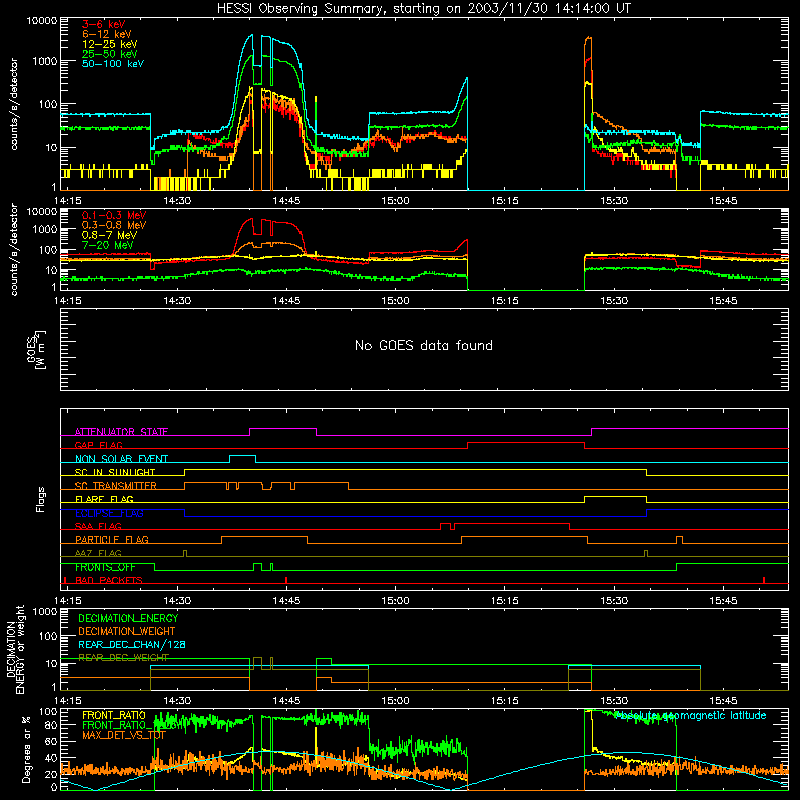Screen dimensions: 800x800
Task: Select the '3-6 keV' legend label
Action: point(103,24)
